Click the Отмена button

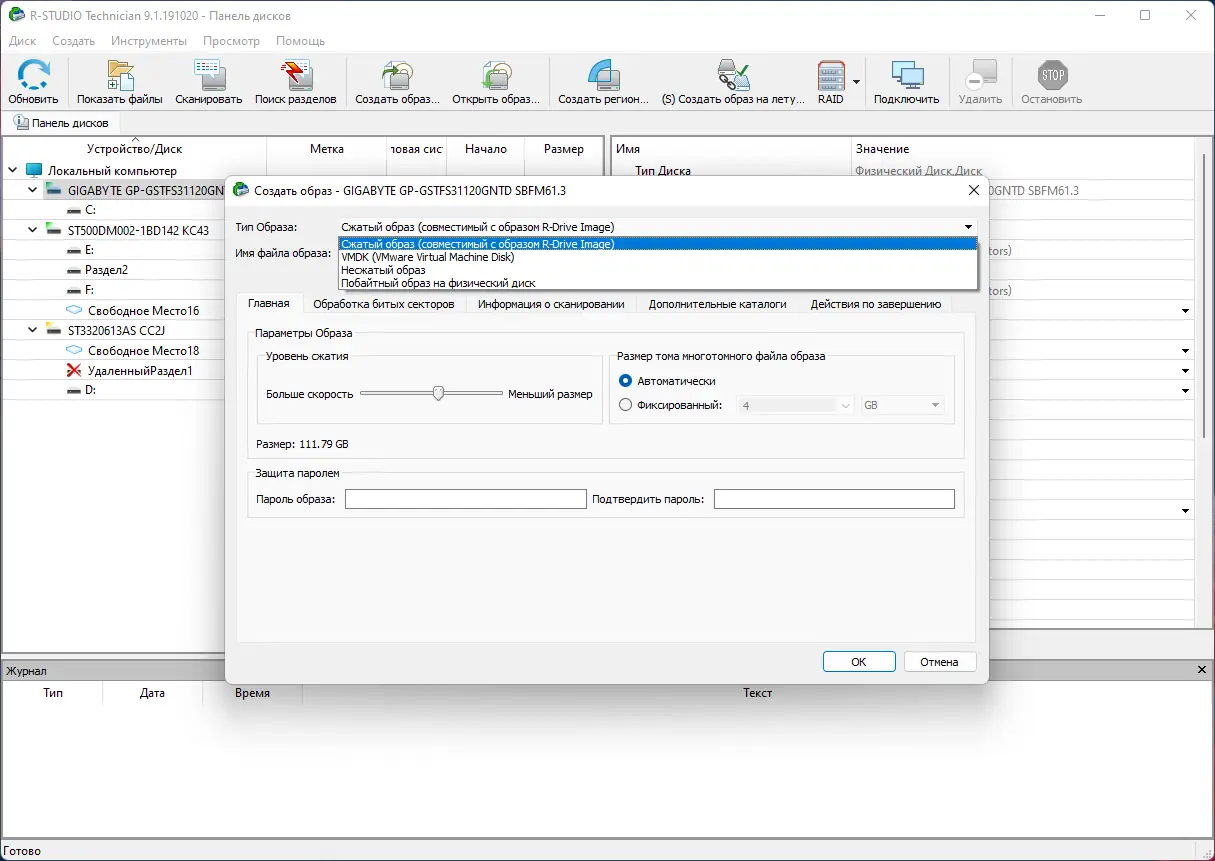[940, 662]
